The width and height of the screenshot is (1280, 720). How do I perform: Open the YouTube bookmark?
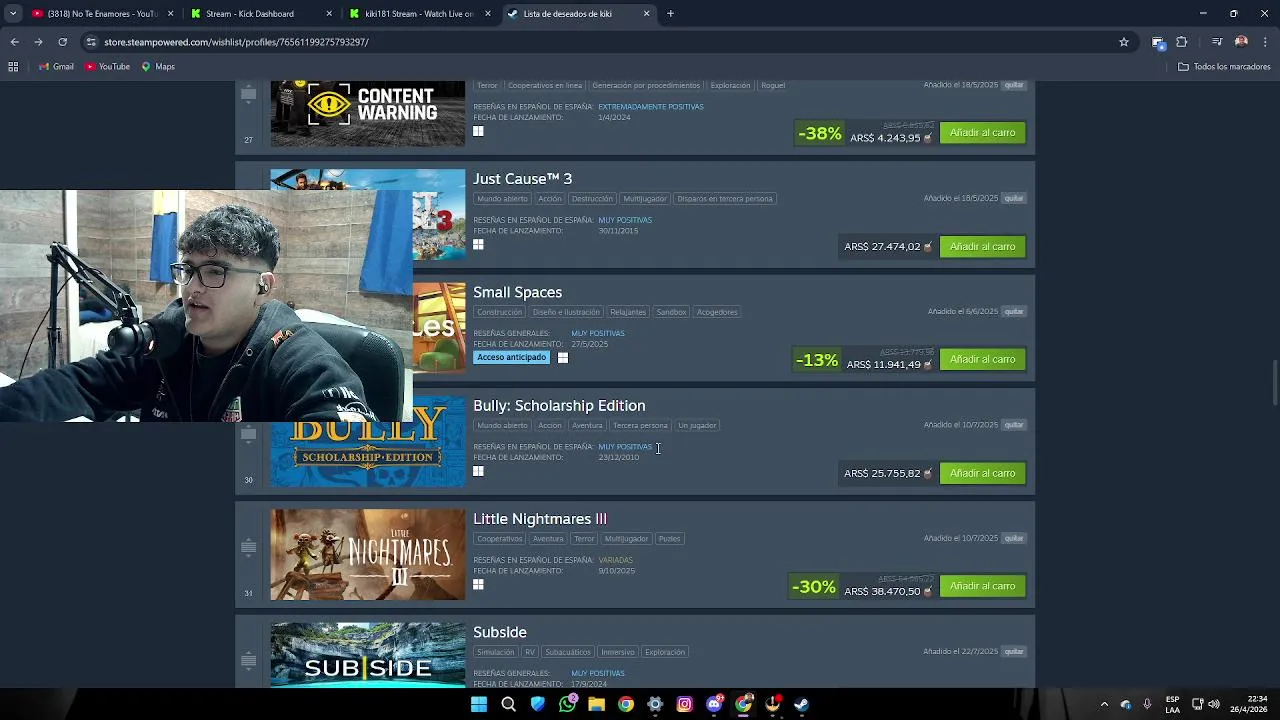tap(107, 67)
